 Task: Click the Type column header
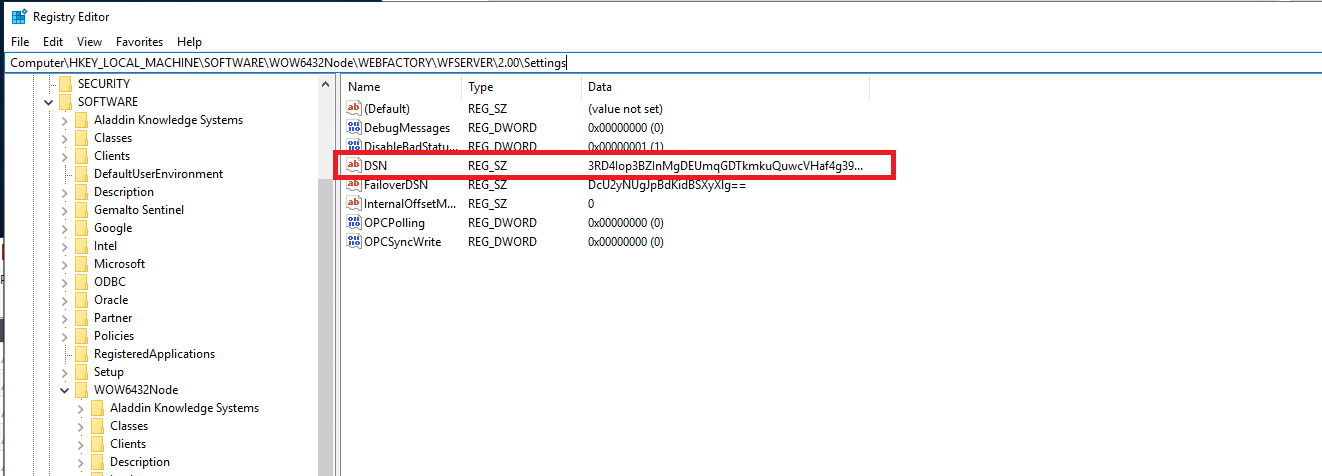[x=520, y=87]
